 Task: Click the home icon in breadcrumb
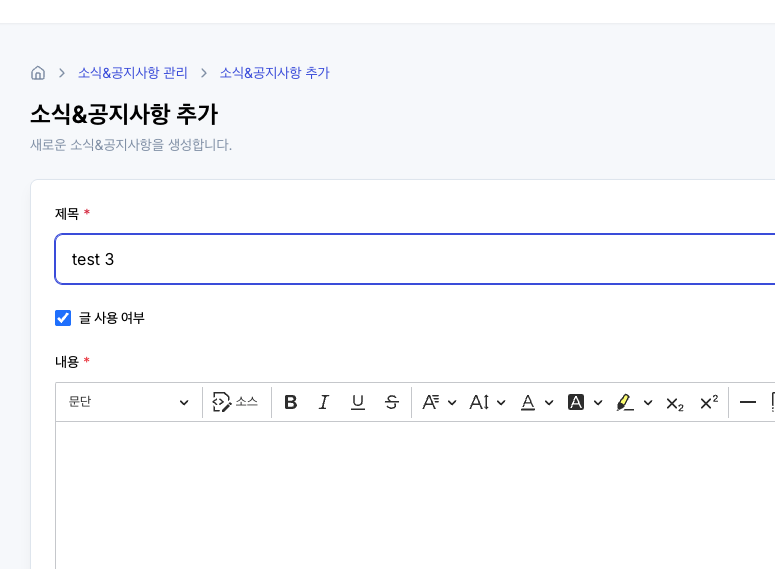pos(38,73)
